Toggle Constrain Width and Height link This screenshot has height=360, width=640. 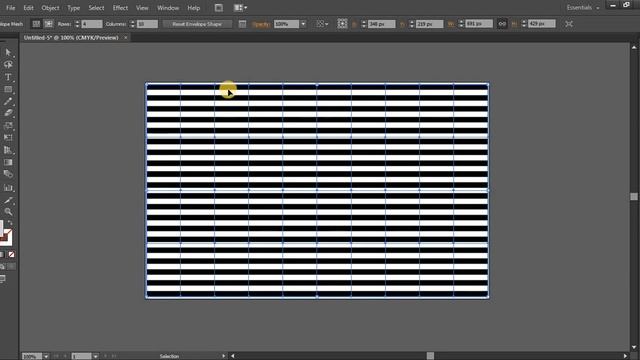coord(502,24)
